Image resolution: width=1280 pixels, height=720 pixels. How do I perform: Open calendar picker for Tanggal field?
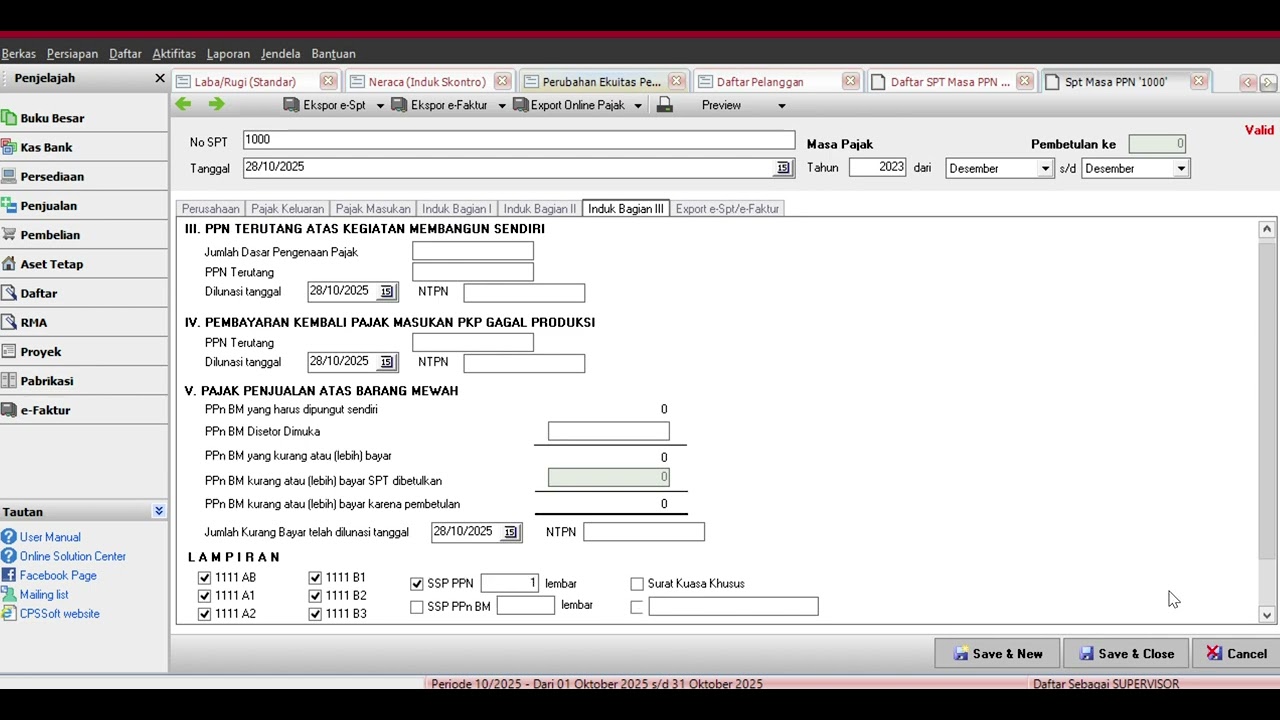tap(783, 168)
